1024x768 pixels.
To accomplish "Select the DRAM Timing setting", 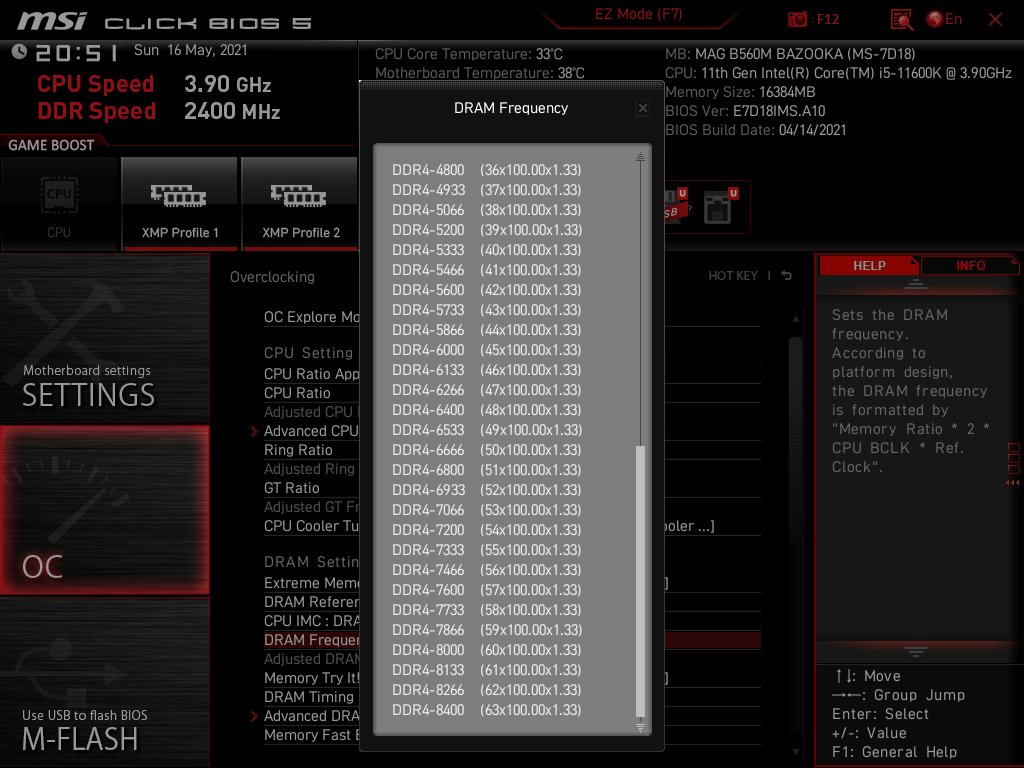I will tap(309, 697).
